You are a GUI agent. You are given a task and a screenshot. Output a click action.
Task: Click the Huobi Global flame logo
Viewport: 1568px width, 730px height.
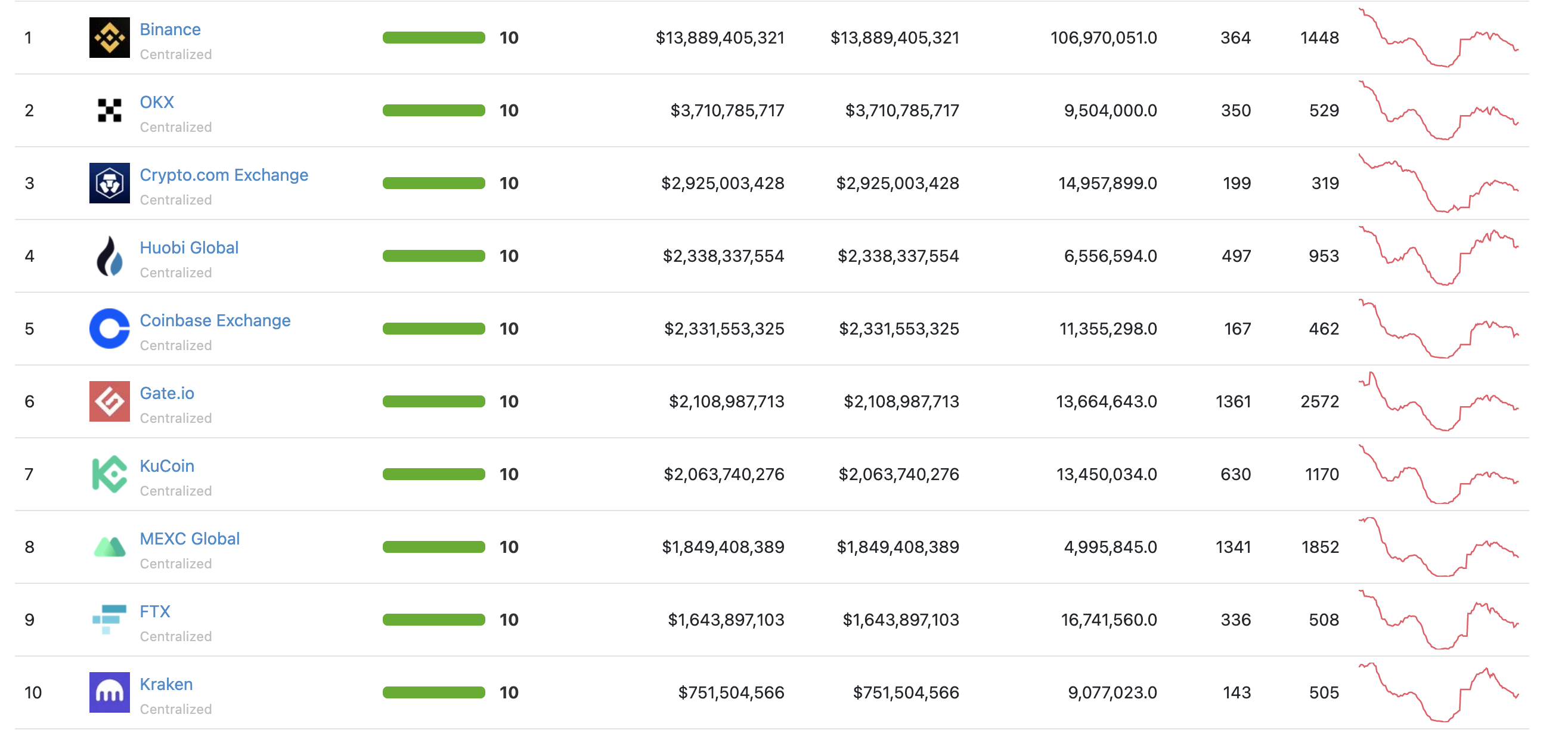(x=110, y=256)
